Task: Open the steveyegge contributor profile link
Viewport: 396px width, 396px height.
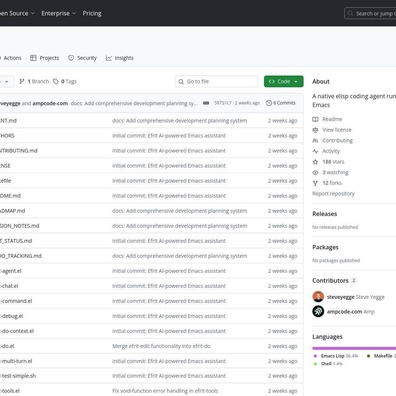Action: tap(341, 297)
